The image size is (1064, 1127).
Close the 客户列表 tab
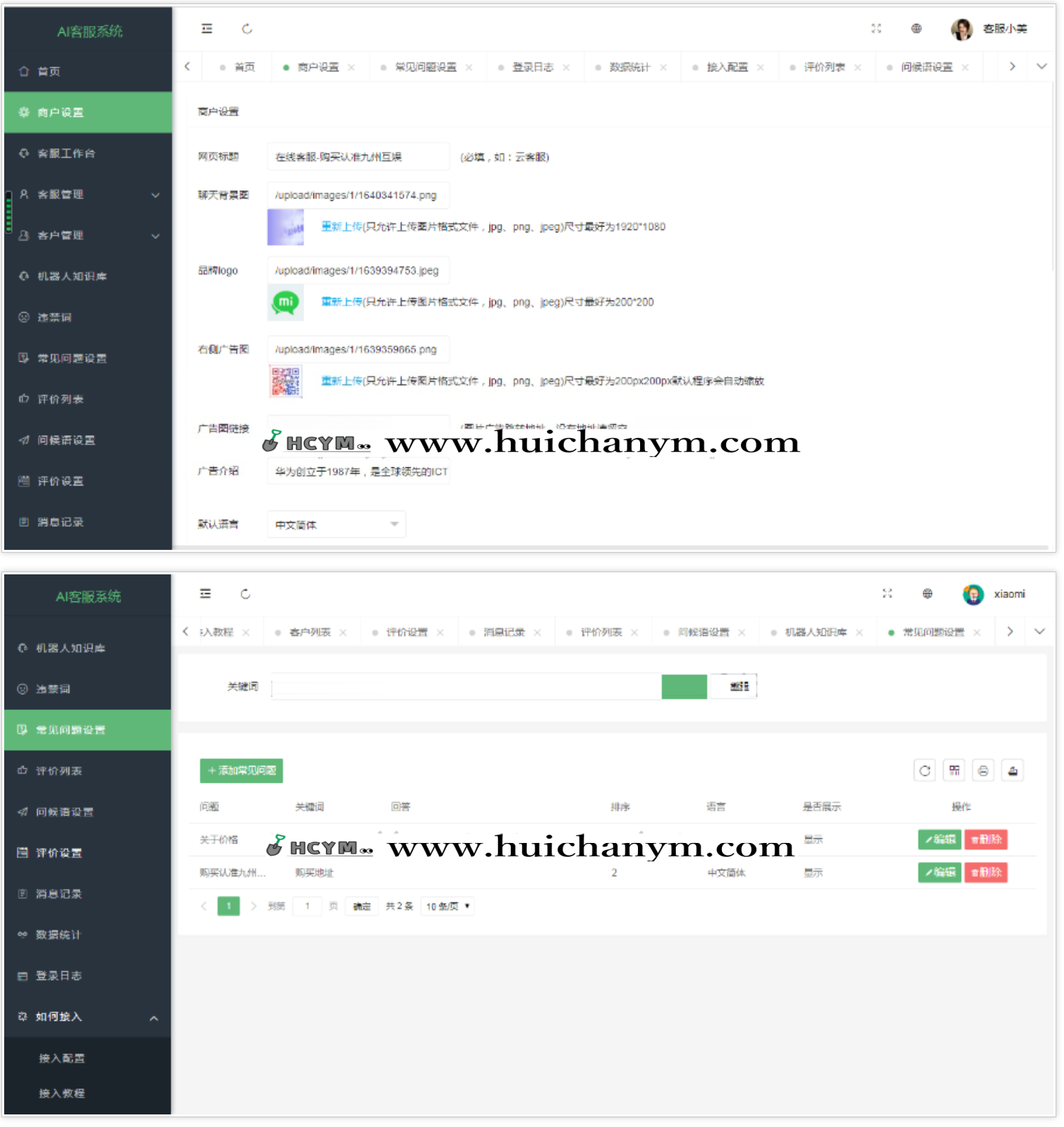[343, 632]
